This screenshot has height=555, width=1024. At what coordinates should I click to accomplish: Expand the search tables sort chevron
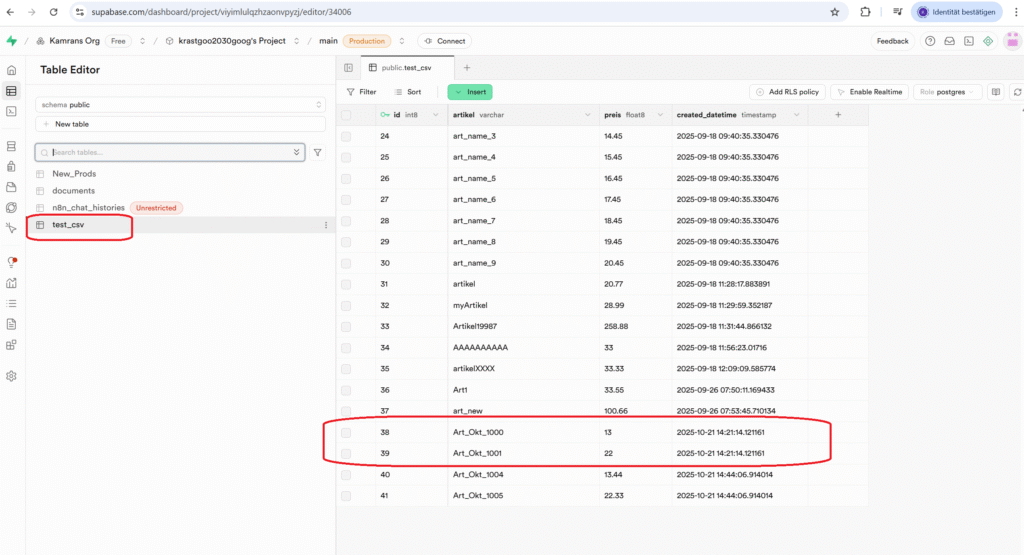[296, 152]
